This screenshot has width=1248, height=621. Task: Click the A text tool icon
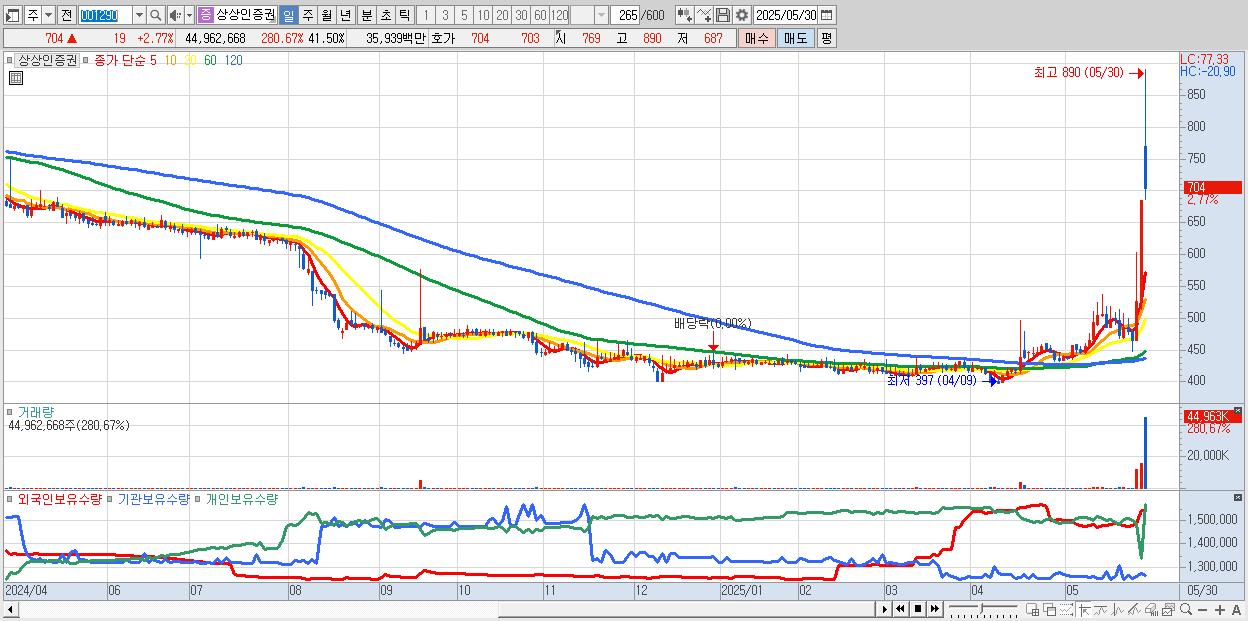pos(1237,609)
